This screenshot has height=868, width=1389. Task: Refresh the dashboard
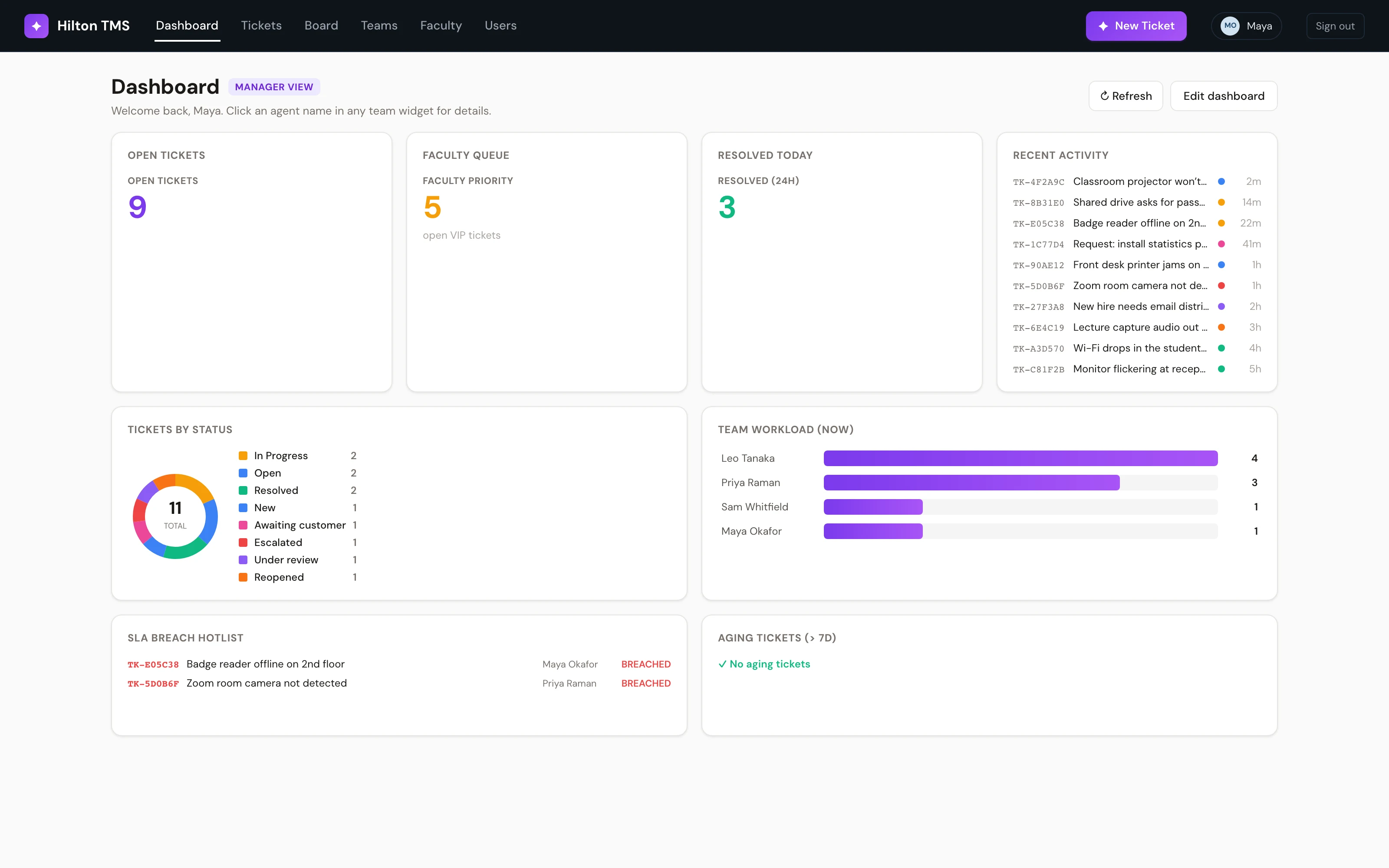[x=1126, y=96]
